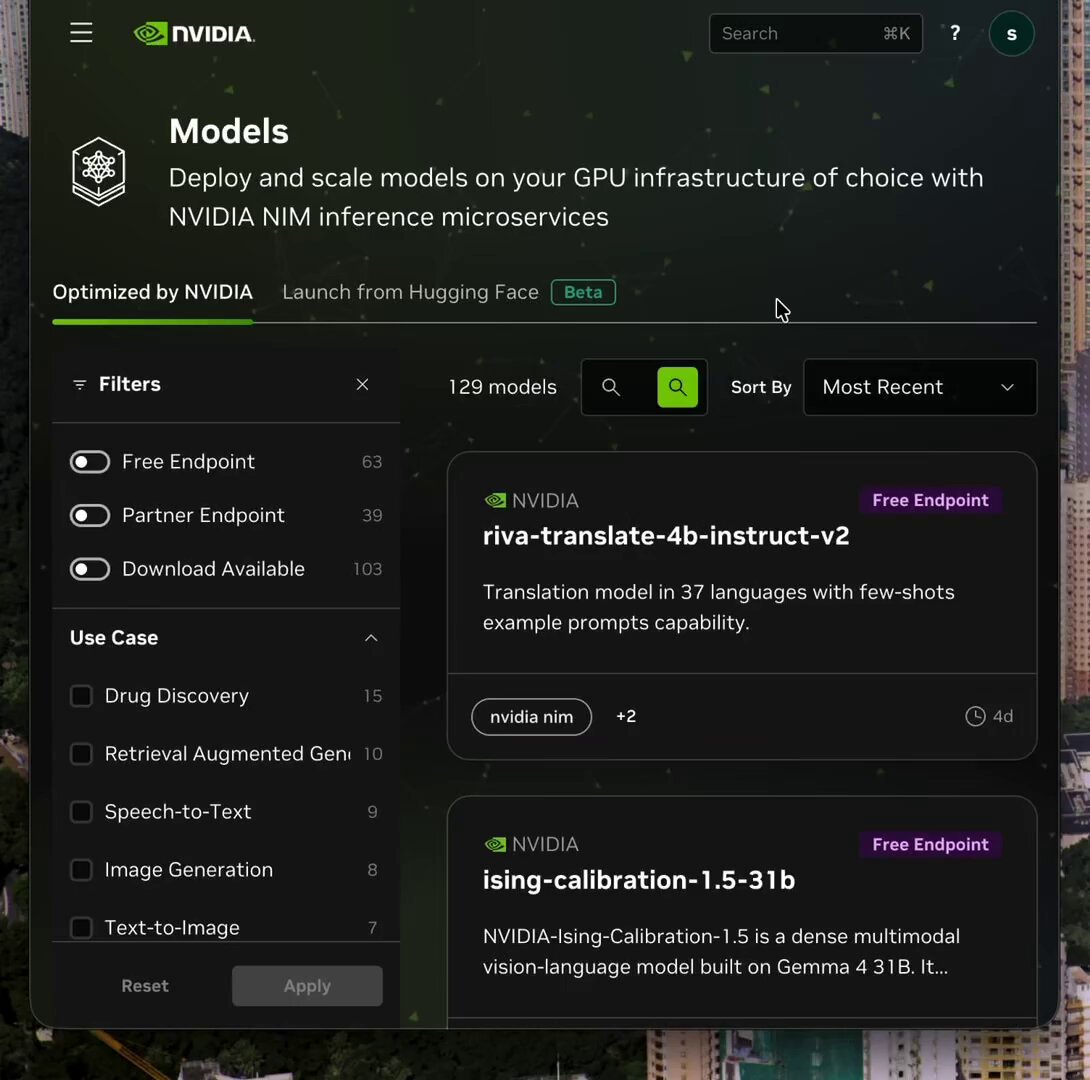The width and height of the screenshot is (1090, 1080).
Task: Collapse the Use Case section
Action: click(x=371, y=637)
